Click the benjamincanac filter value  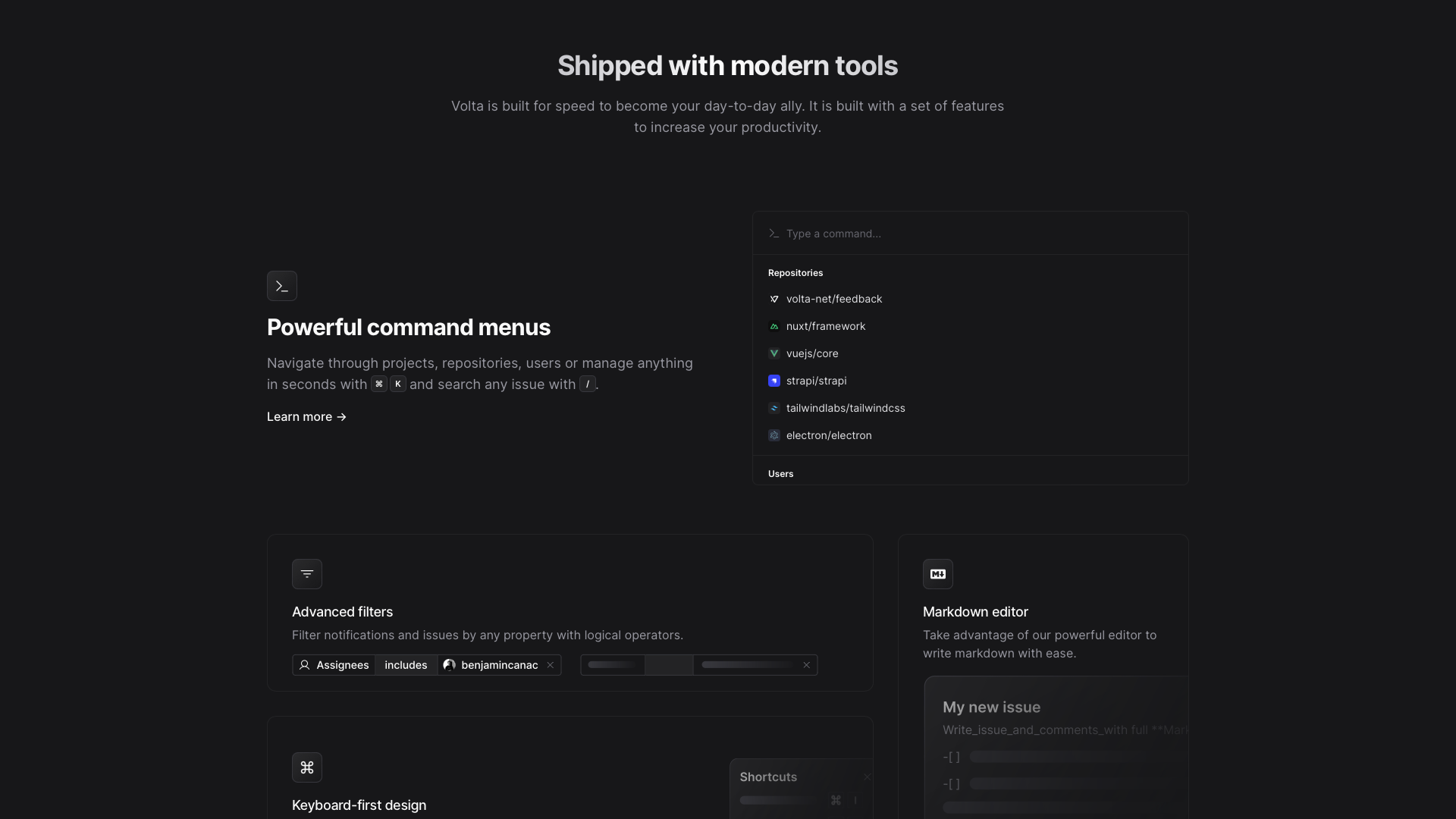pyautogui.click(x=491, y=665)
